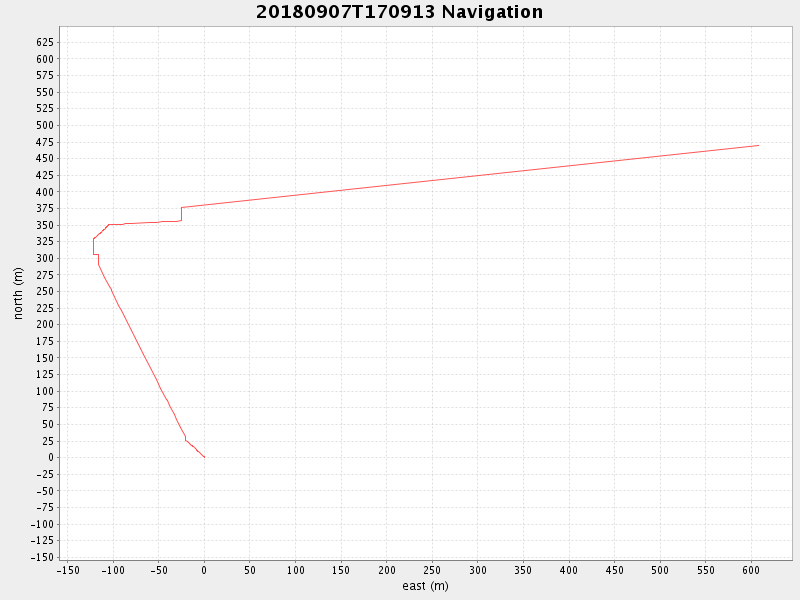Click the 0 tick label on north axis
Screen dimensions: 800x600
point(52,458)
